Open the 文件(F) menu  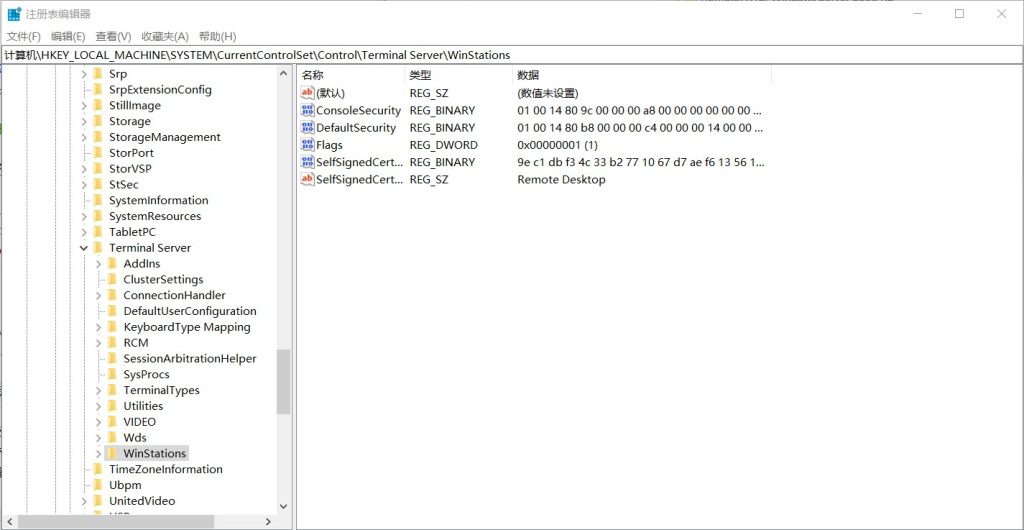(x=24, y=37)
